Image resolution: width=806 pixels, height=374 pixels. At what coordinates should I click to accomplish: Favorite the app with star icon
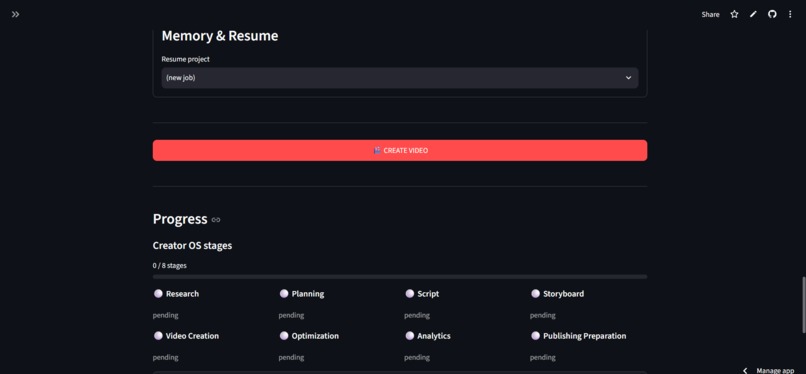(734, 14)
